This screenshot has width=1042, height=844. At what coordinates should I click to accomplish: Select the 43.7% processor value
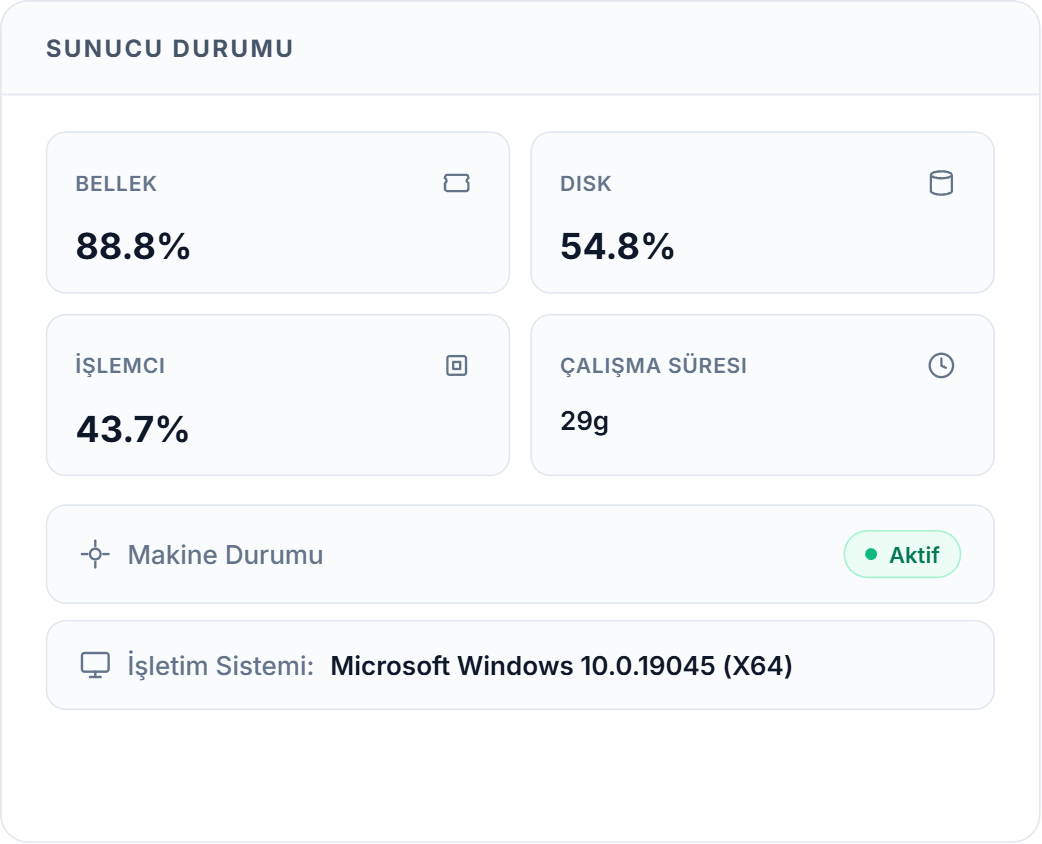(x=132, y=429)
